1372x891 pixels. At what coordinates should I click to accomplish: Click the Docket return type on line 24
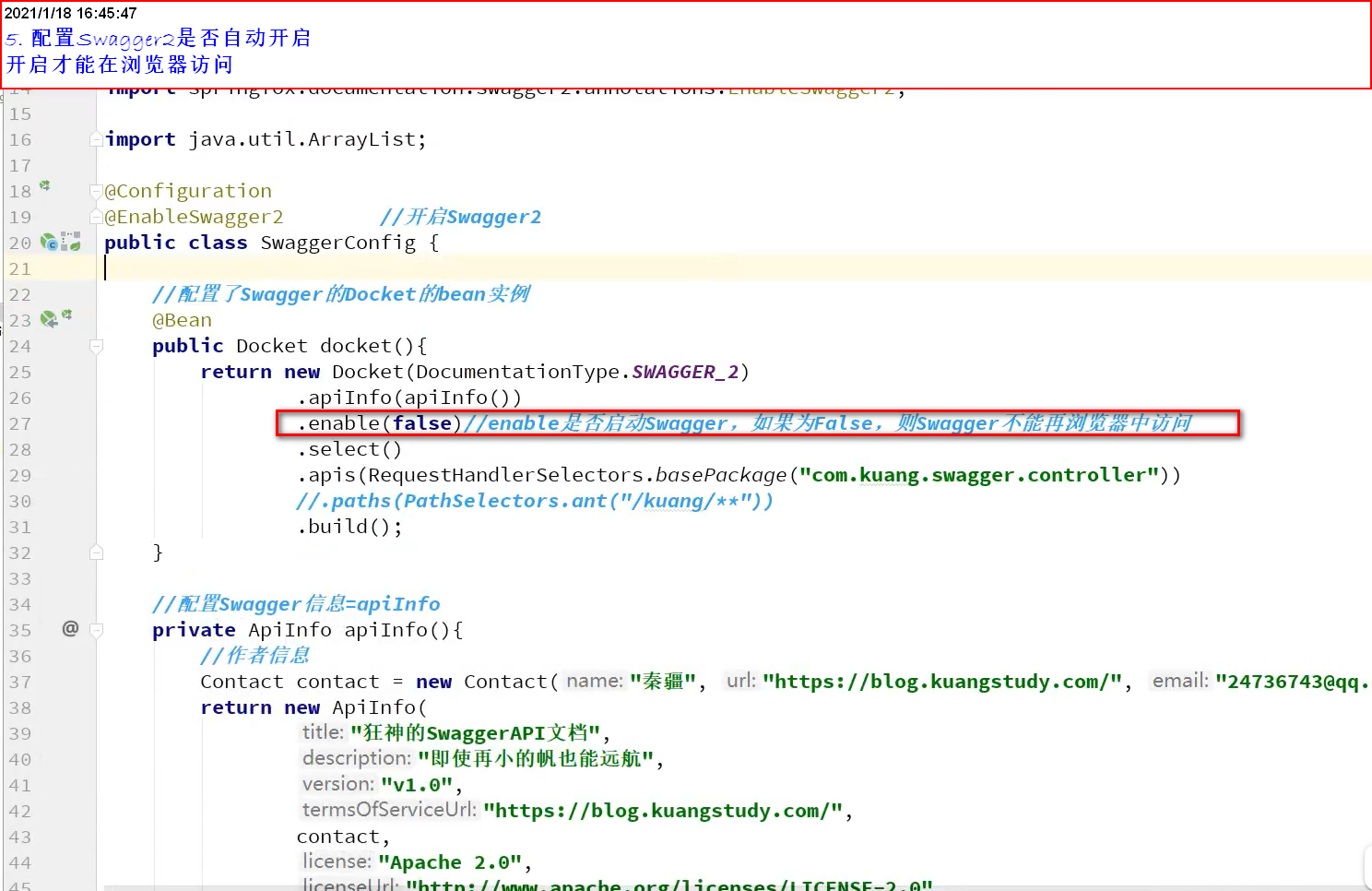271,346
